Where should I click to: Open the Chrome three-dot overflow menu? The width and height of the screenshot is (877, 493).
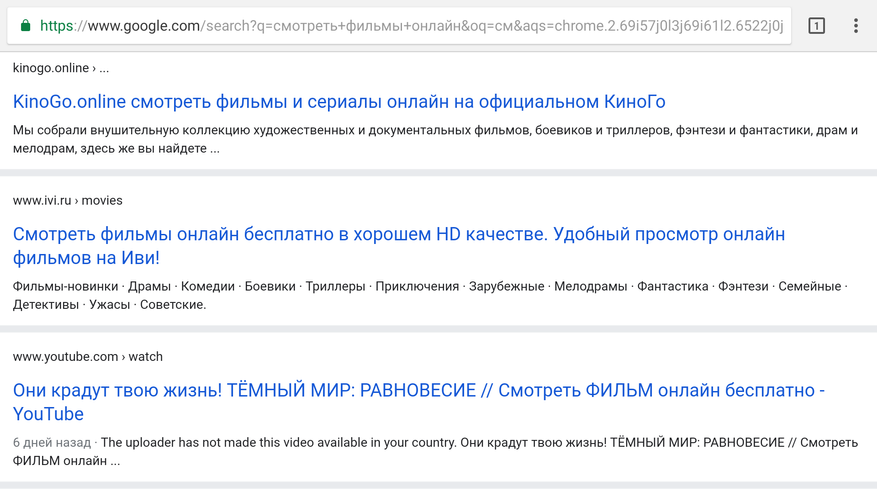[x=856, y=26]
